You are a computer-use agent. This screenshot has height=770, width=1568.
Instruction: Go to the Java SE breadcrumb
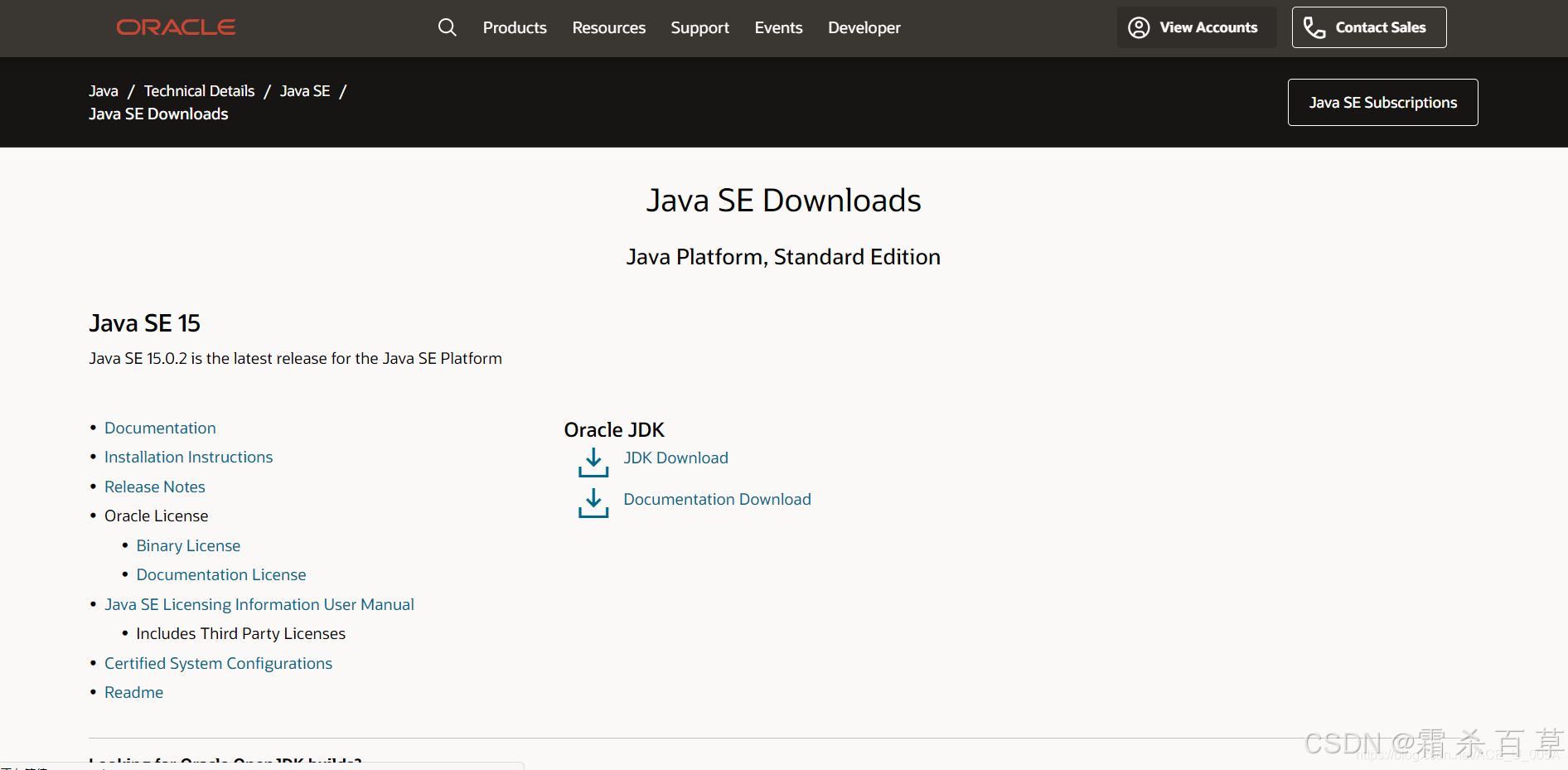[x=305, y=91]
